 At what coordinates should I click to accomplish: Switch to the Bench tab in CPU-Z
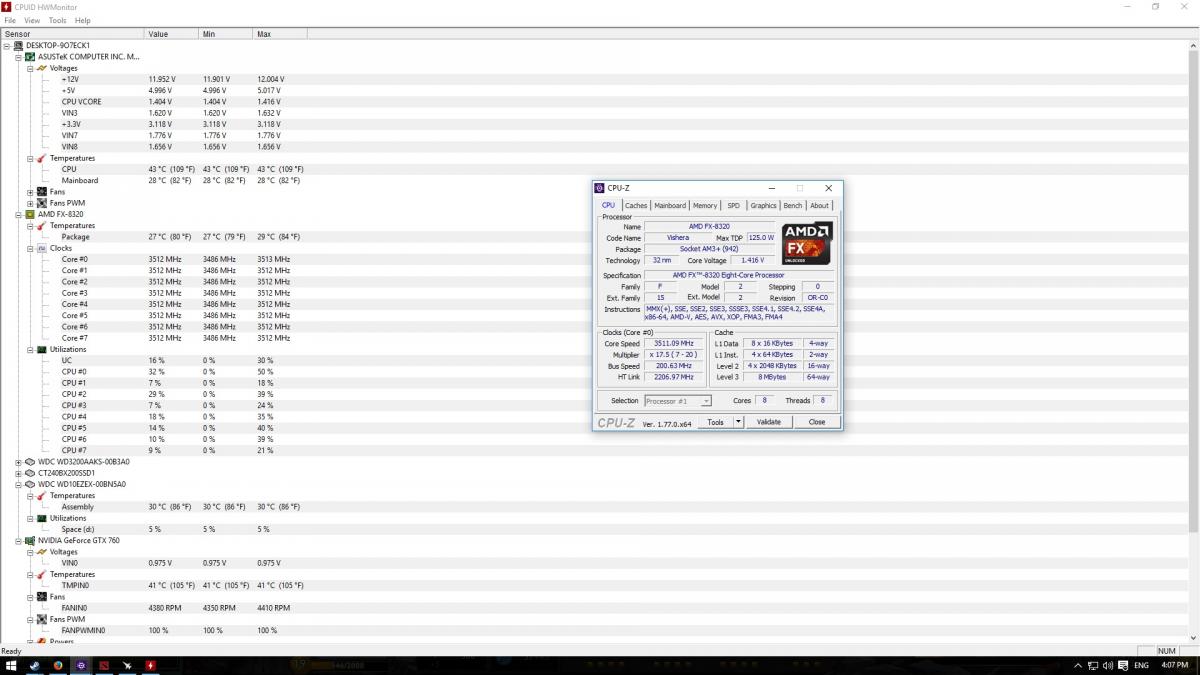pos(793,205)
